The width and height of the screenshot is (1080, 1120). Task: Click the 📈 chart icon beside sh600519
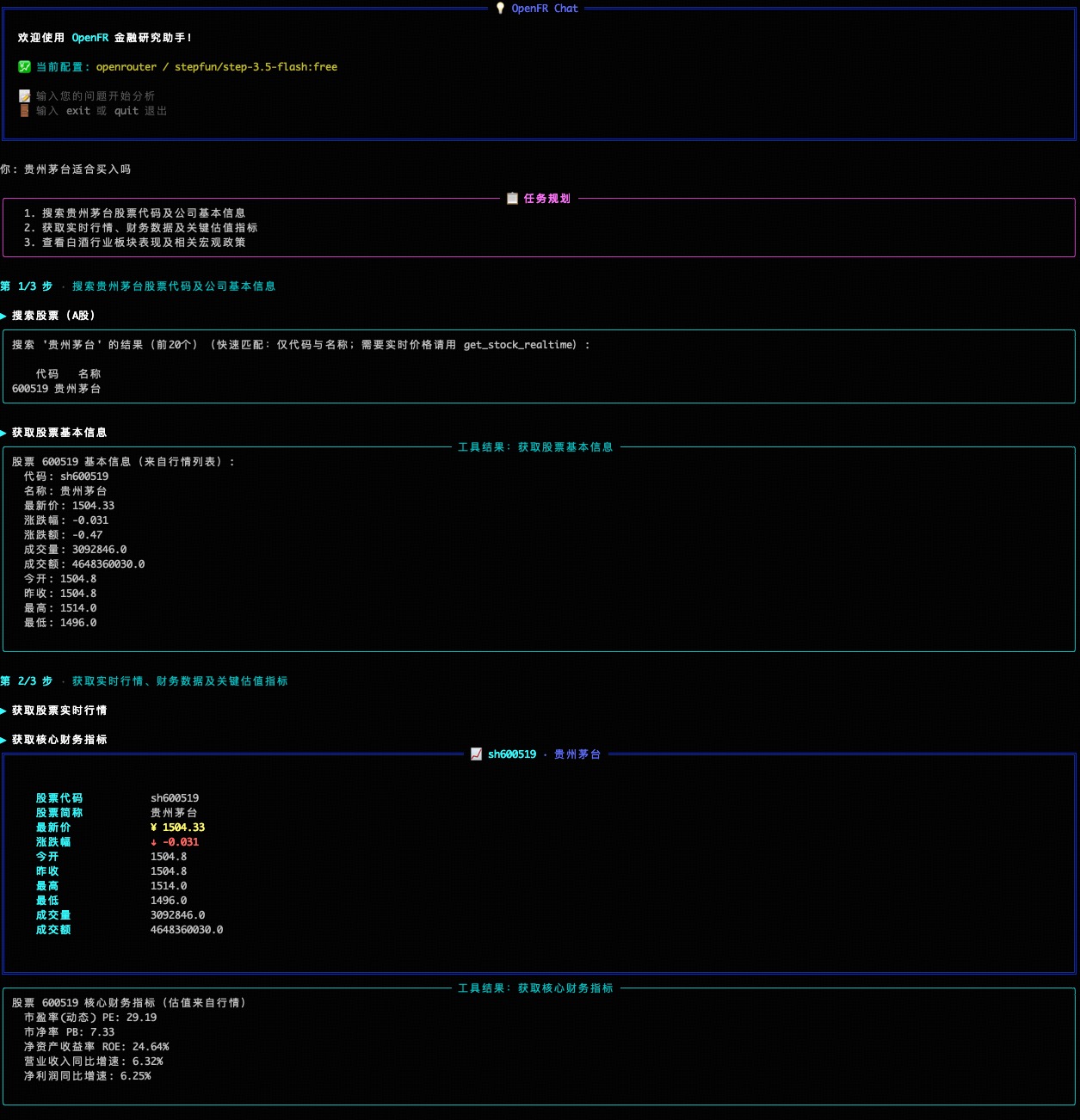coord(476,754)
